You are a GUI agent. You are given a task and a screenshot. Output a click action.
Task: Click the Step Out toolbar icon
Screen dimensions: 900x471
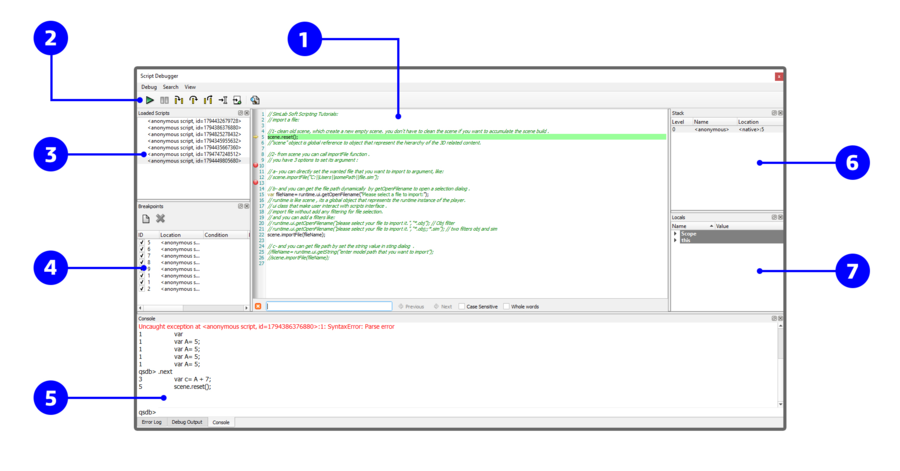(208, 100)
